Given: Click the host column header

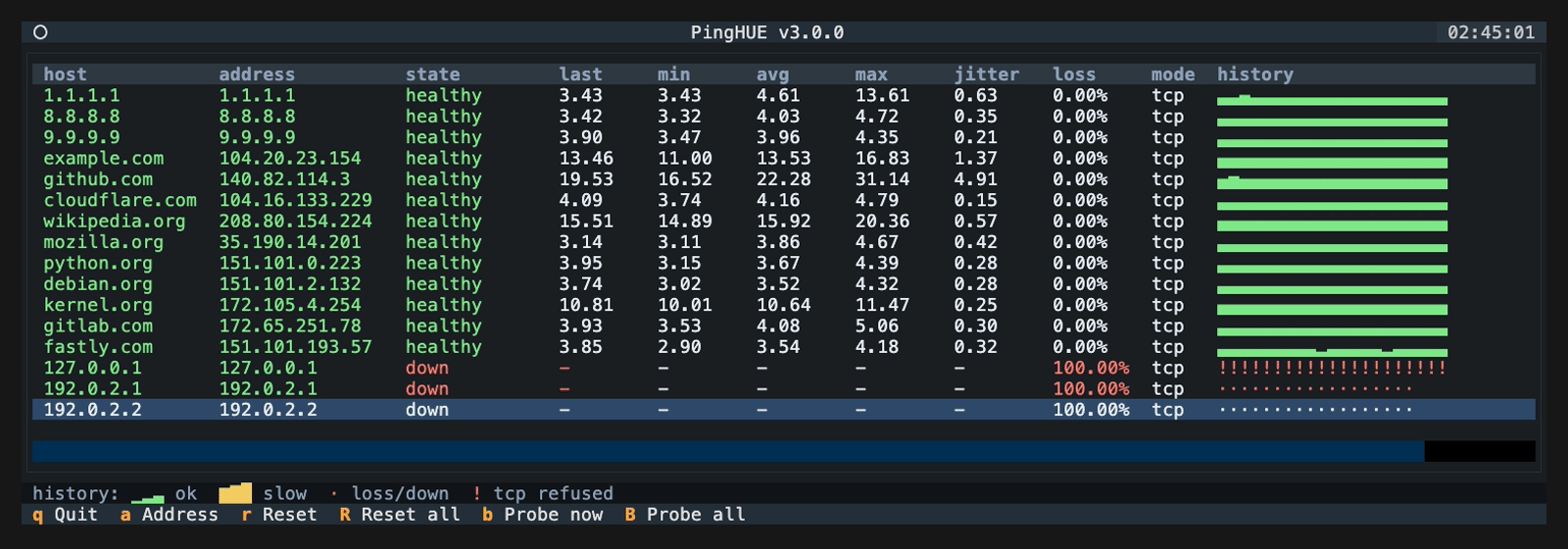Looking at the screenshot, I should [x=65, y=75].
